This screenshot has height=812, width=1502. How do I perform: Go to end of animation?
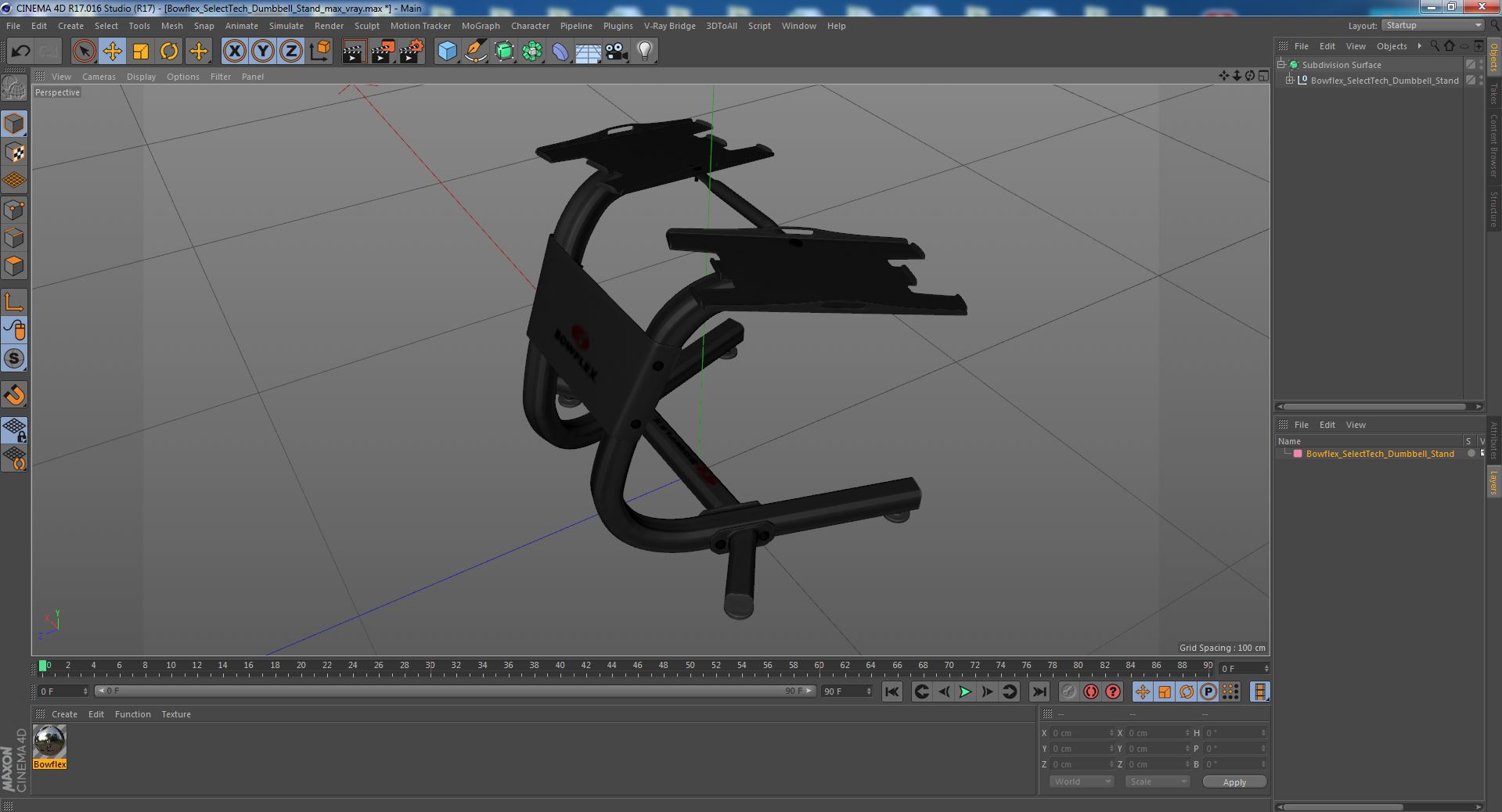click(1039, 692)
